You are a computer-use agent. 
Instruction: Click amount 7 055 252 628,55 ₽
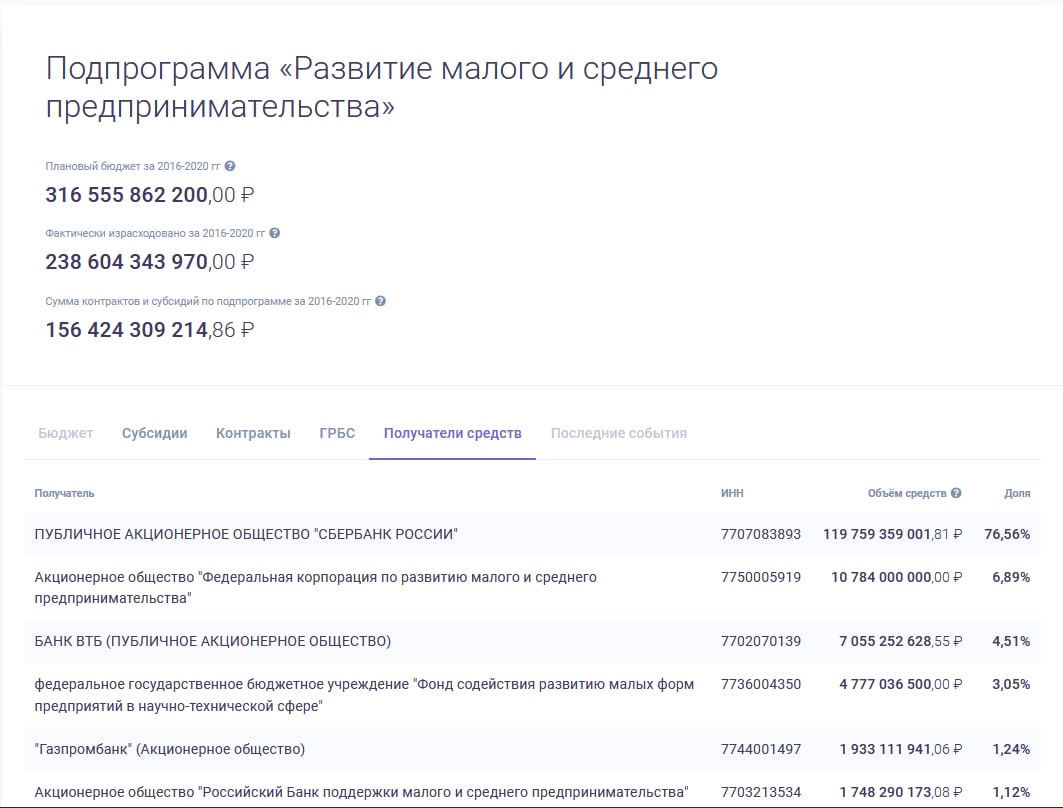tap(901, 641)
